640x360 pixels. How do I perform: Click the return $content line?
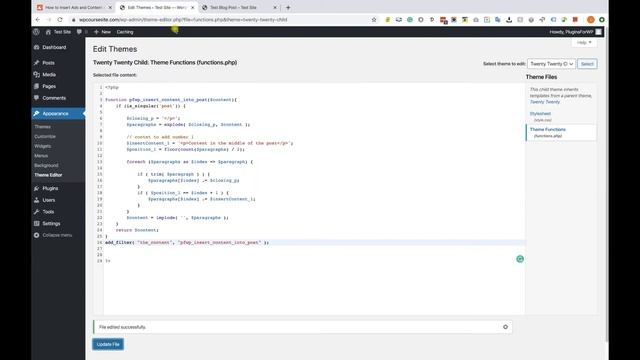(137, 230)
